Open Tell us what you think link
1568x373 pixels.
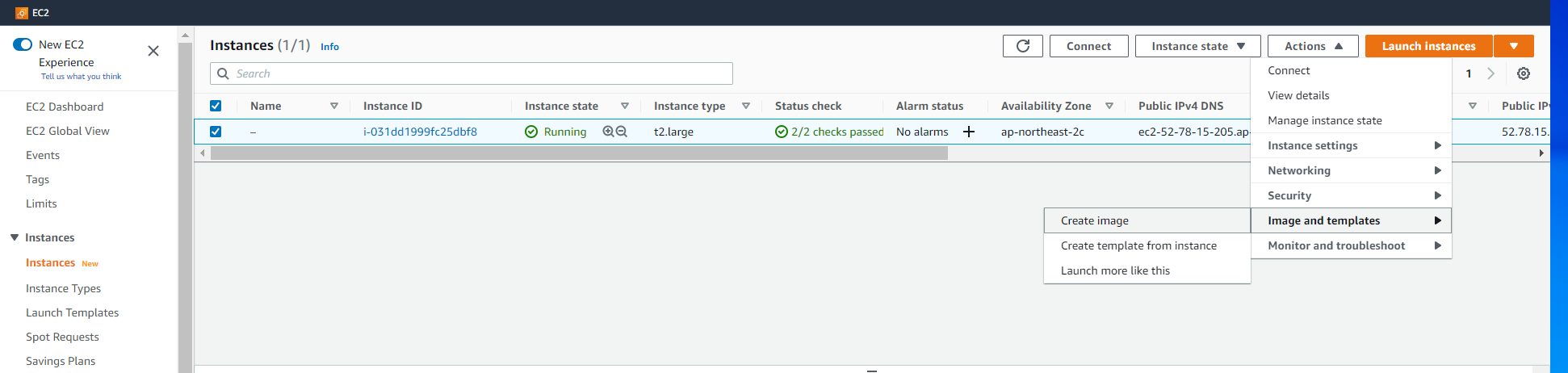click(x=81, y=77)
